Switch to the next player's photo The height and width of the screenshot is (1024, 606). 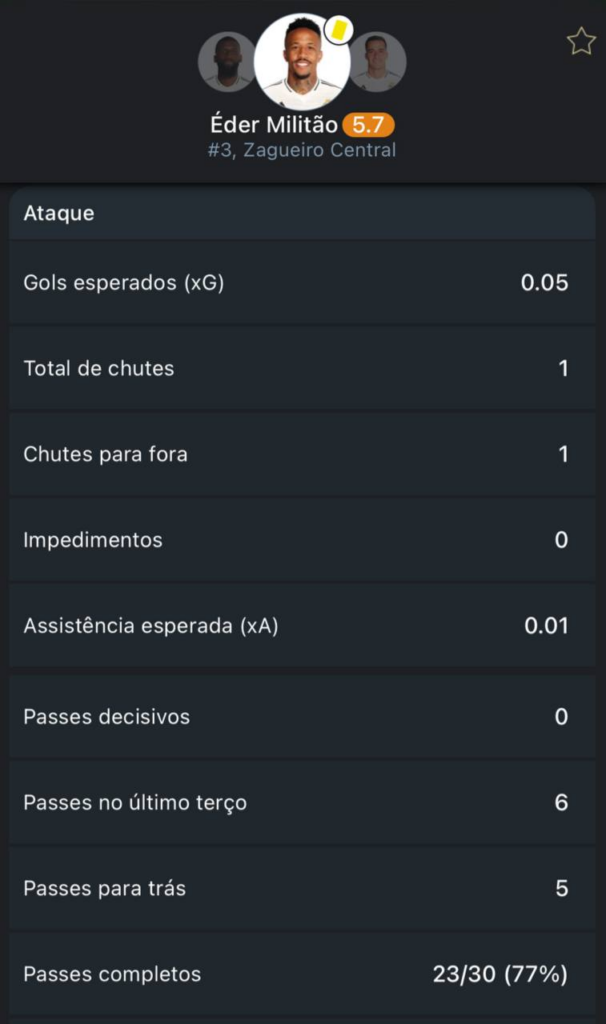tap(377, 61)
